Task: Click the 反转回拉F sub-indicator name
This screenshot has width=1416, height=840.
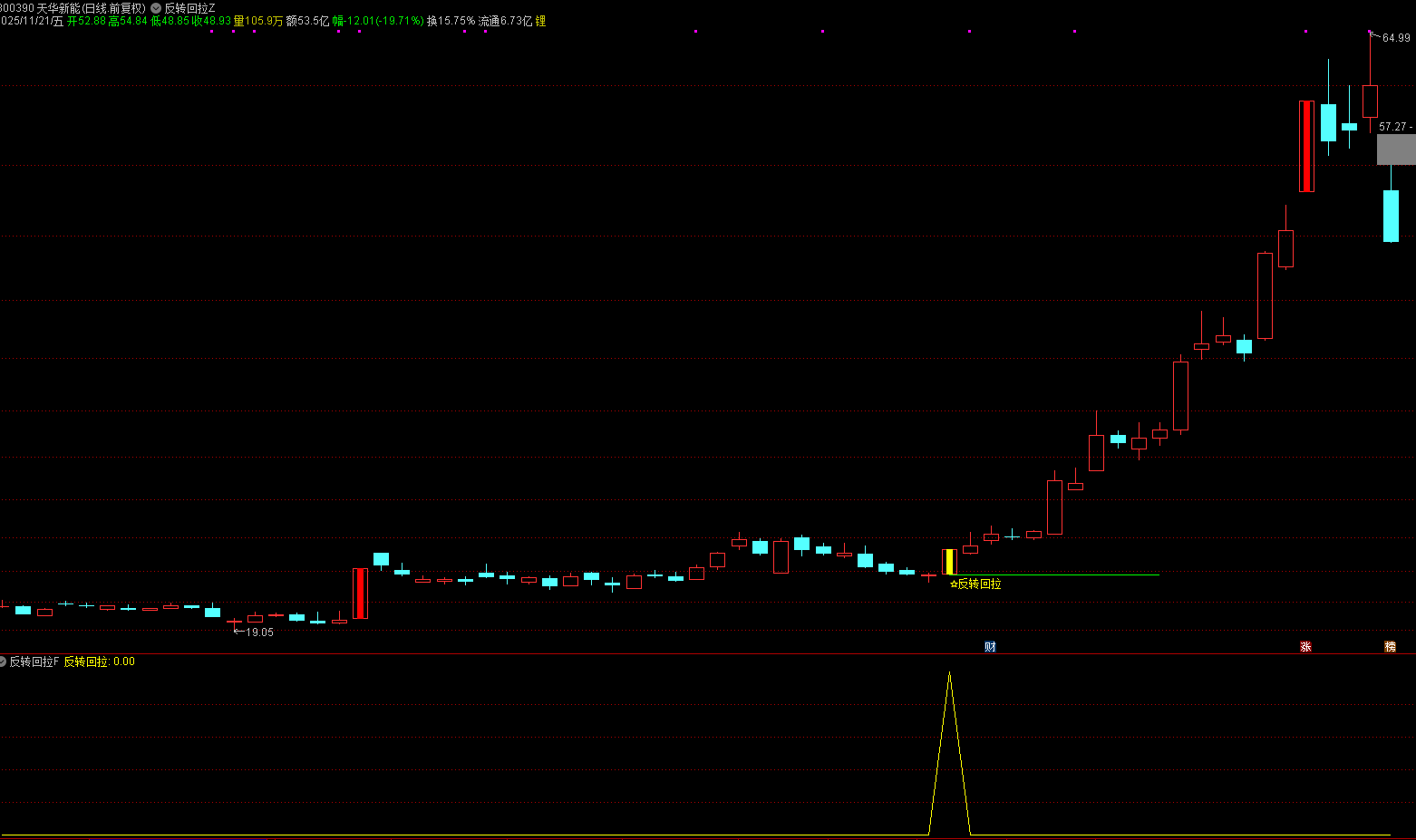Action: (x=34, y=661)
